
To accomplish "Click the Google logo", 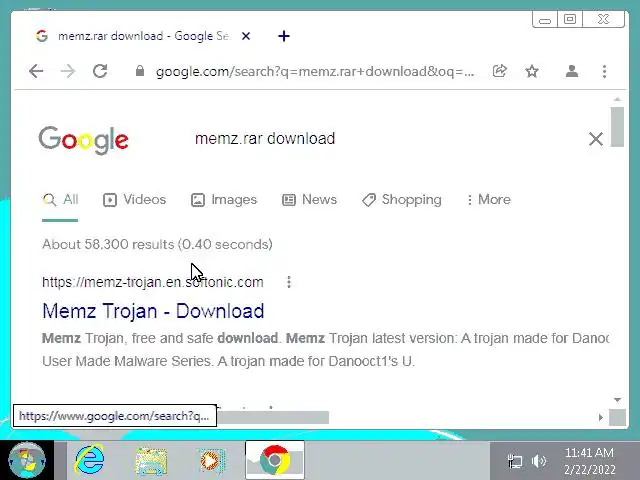I will coord(83,140).
